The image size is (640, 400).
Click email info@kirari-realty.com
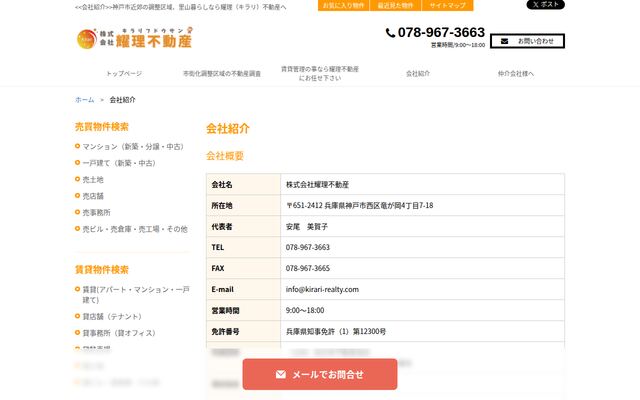point(322,289)
